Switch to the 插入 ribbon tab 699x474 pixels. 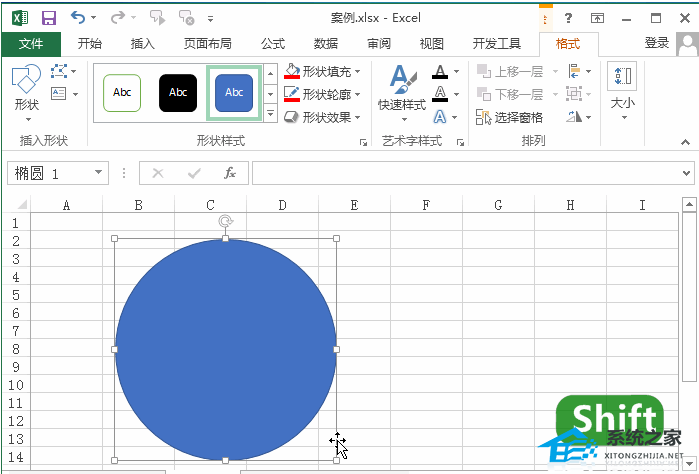click(x=143, y=44)
